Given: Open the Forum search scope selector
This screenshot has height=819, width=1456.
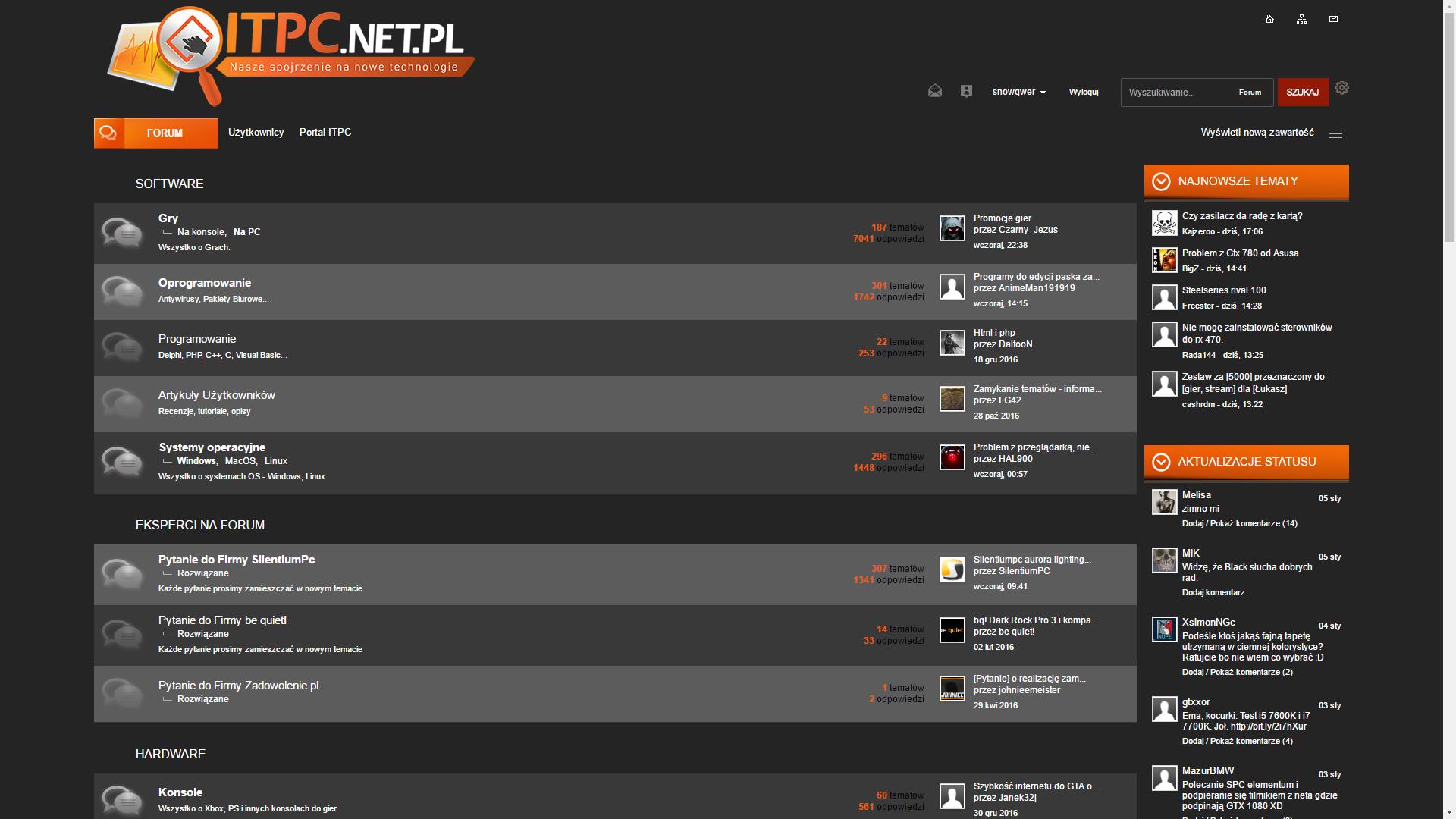Looking at the screenshot, I should tap(1250, 93).
